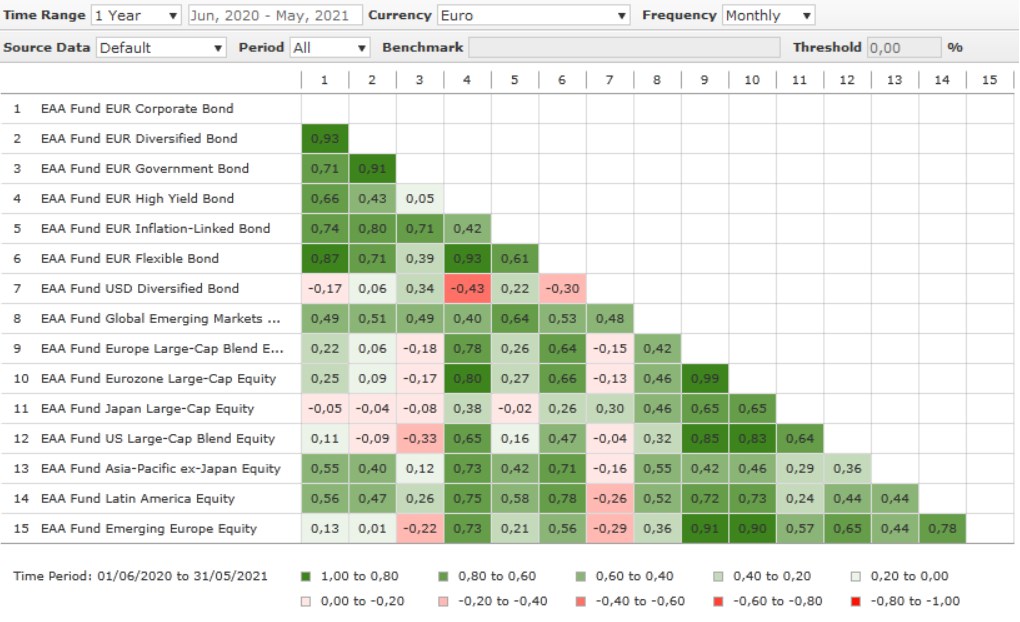
Task: Click the date range Jun 2020 - May 2021 field
Action: coord(274,15)
